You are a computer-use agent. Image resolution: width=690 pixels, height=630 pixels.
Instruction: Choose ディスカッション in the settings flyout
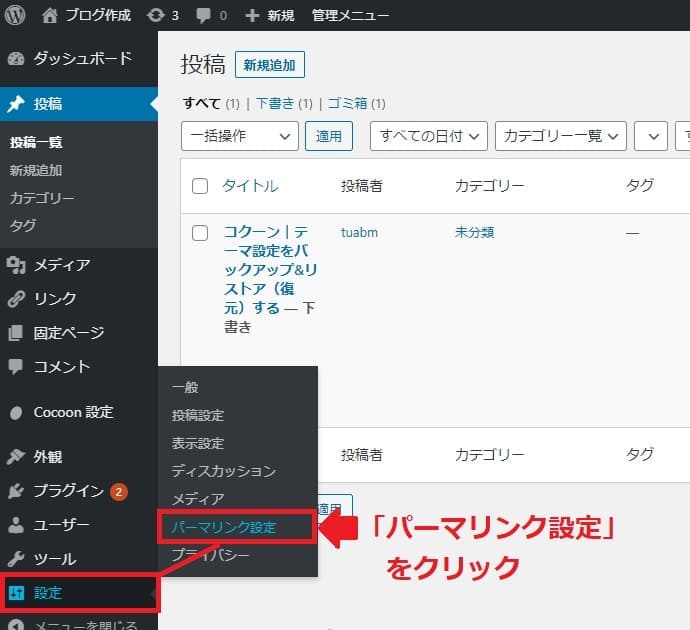pos(224,471)
